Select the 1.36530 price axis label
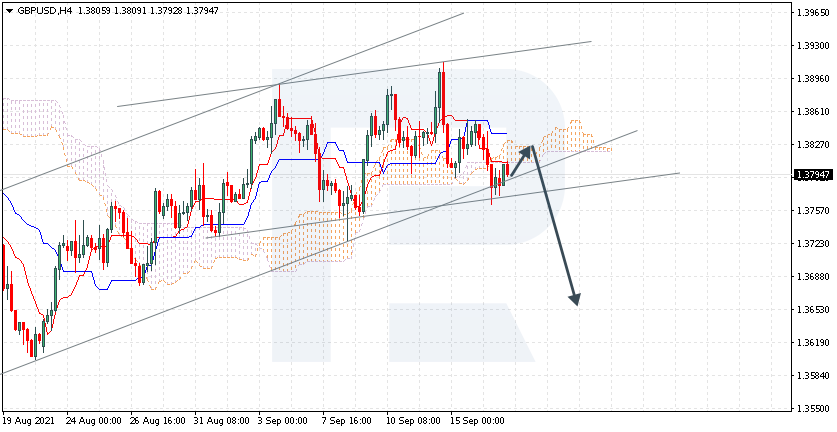The height and width of the screenshot is (432, 837). tap(811, 310)
